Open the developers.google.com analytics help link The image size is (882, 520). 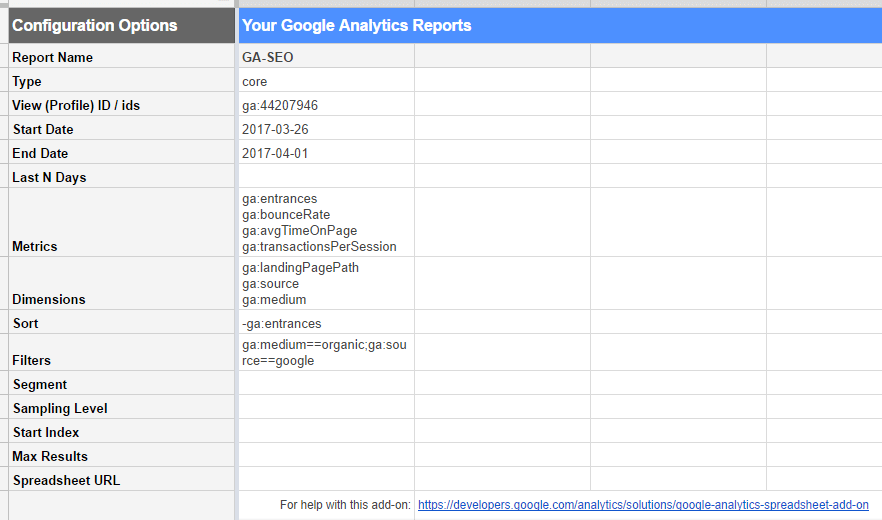[x=642, y=505]
